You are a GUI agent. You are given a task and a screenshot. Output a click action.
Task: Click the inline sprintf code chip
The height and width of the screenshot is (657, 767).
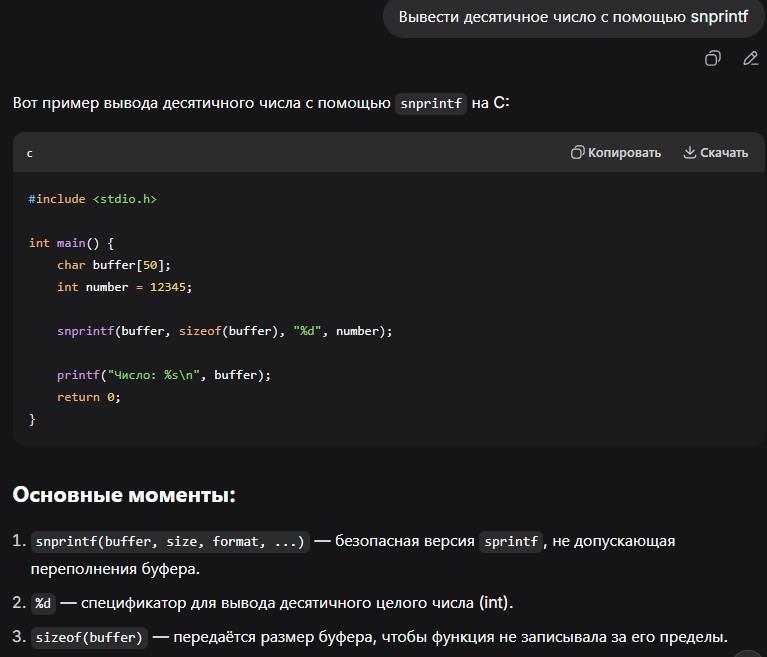(x=511, y=542)
